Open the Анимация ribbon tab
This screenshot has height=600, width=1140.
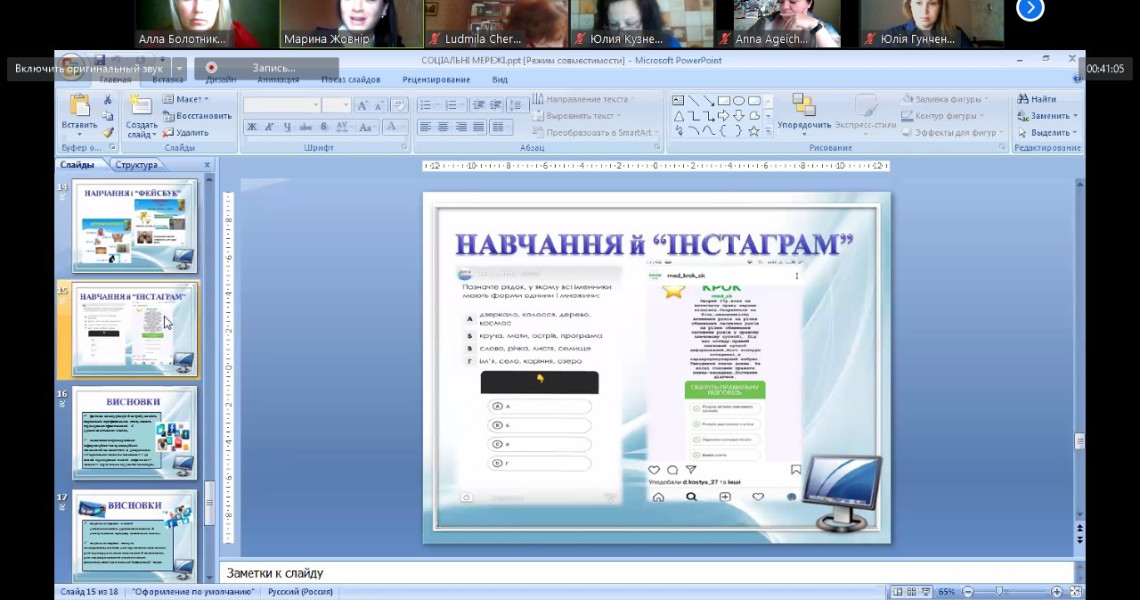tap(278, 80)
